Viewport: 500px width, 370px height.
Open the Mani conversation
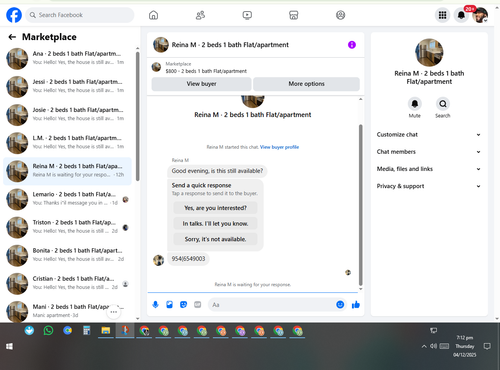tap(67, 311)
